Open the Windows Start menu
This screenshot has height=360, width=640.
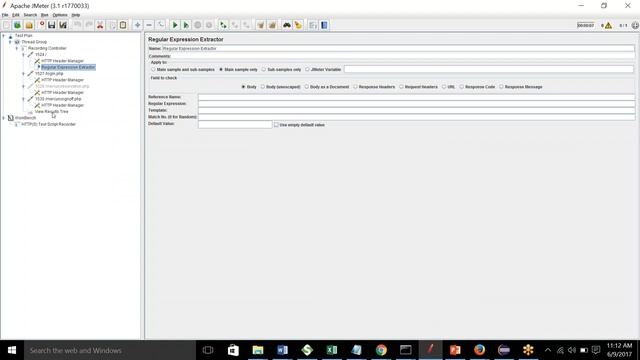pyautogui.click(x=12, y=350)
